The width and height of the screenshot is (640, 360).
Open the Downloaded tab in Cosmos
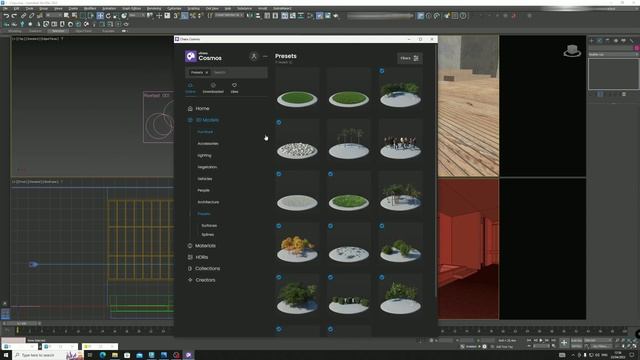(213, 88)
